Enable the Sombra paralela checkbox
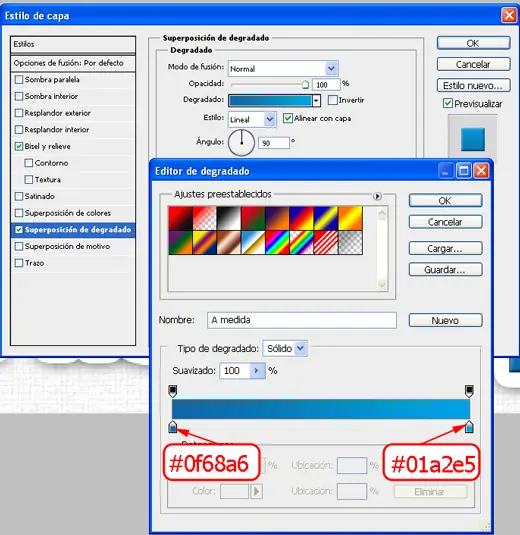The height and width of the screenshot is (535, 520). tap(19, 79)
